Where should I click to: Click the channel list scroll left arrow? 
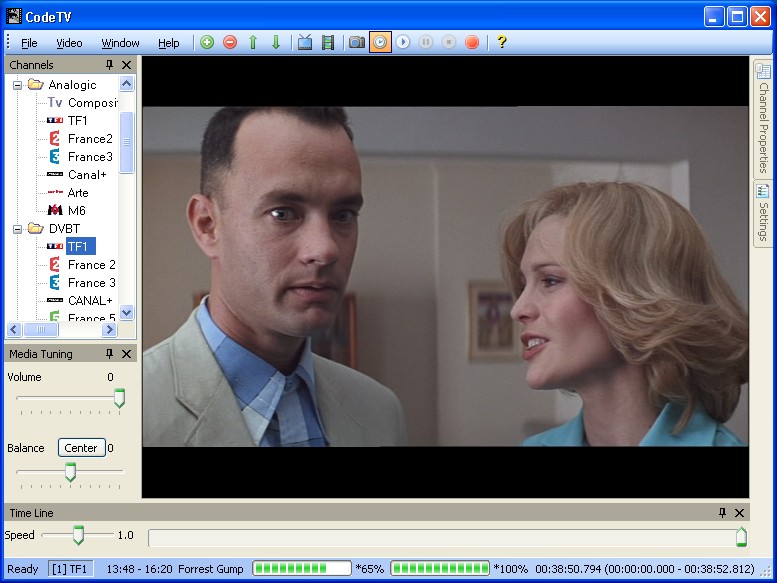[x=14, y=329]
